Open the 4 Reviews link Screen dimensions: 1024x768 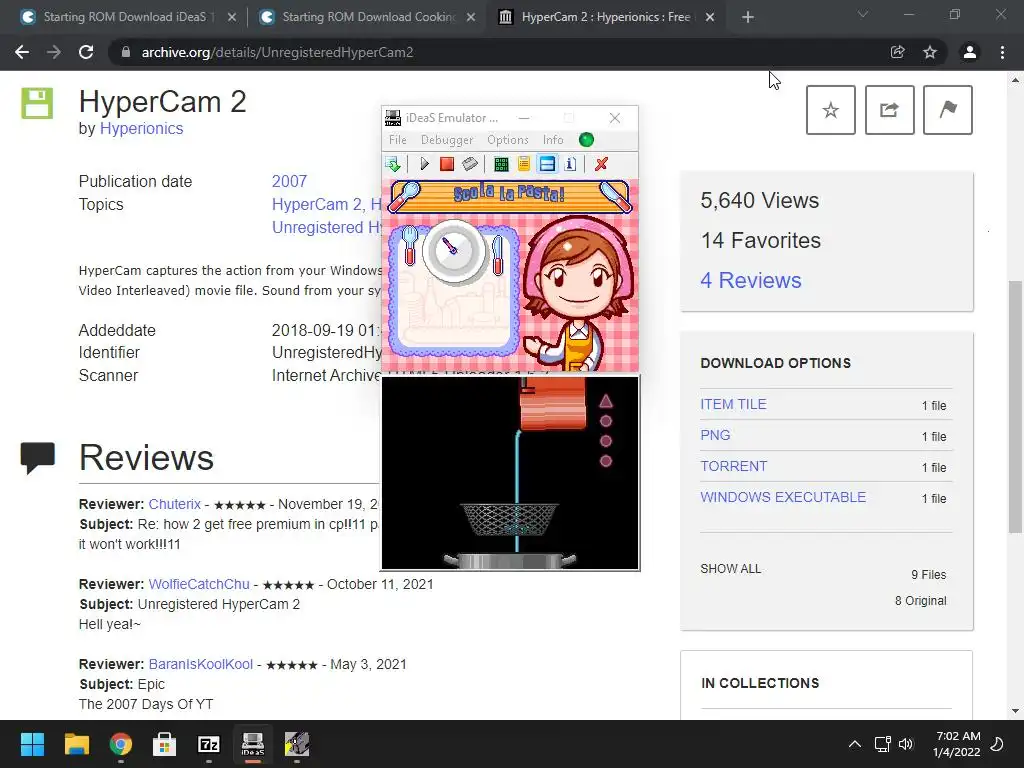750,280
